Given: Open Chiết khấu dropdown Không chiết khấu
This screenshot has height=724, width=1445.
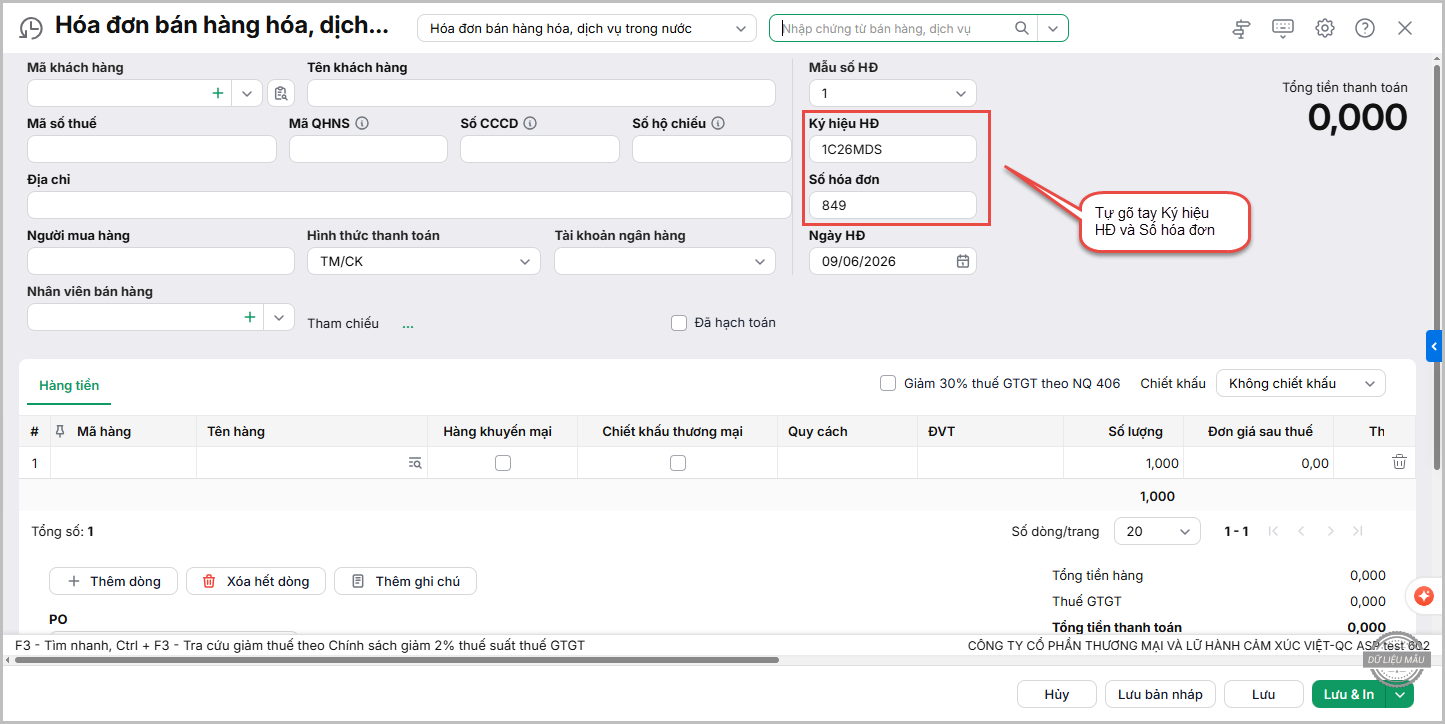Looking at the screenshot, I should (1301, 383).
